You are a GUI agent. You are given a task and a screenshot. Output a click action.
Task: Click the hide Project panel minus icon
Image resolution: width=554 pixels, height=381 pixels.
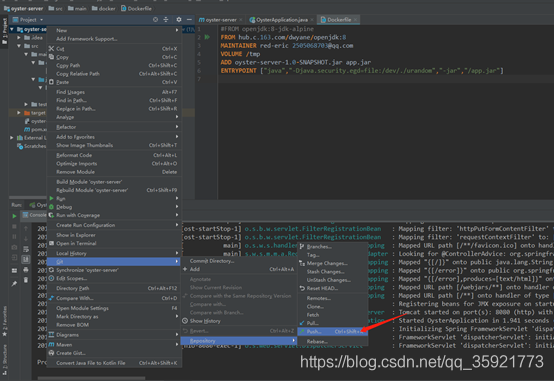(189, 19)
